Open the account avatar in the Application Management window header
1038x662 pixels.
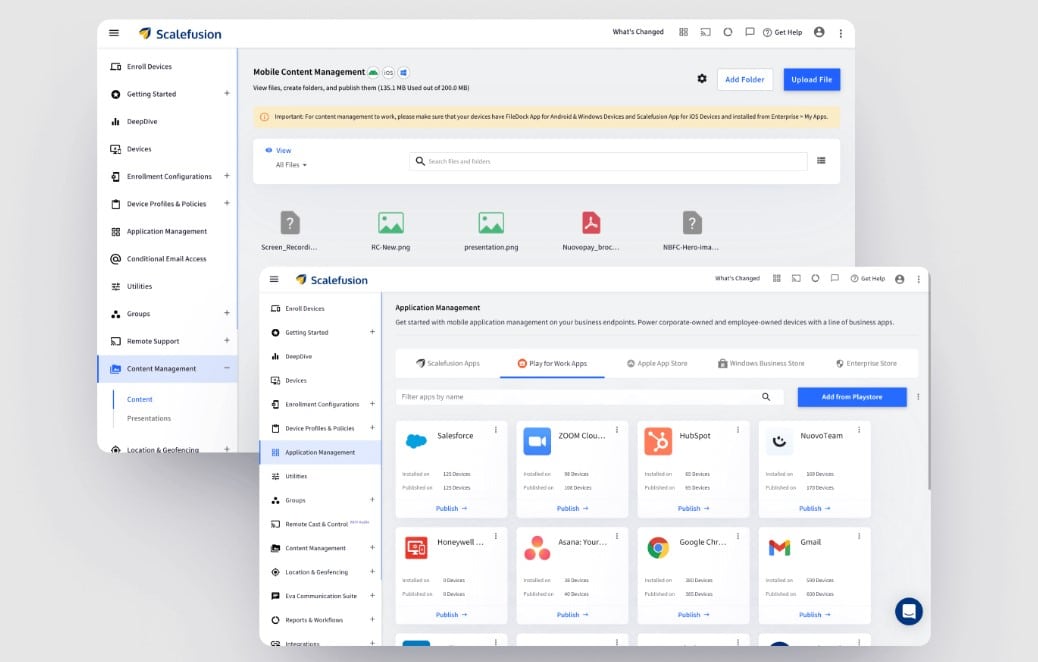(900, 279)
